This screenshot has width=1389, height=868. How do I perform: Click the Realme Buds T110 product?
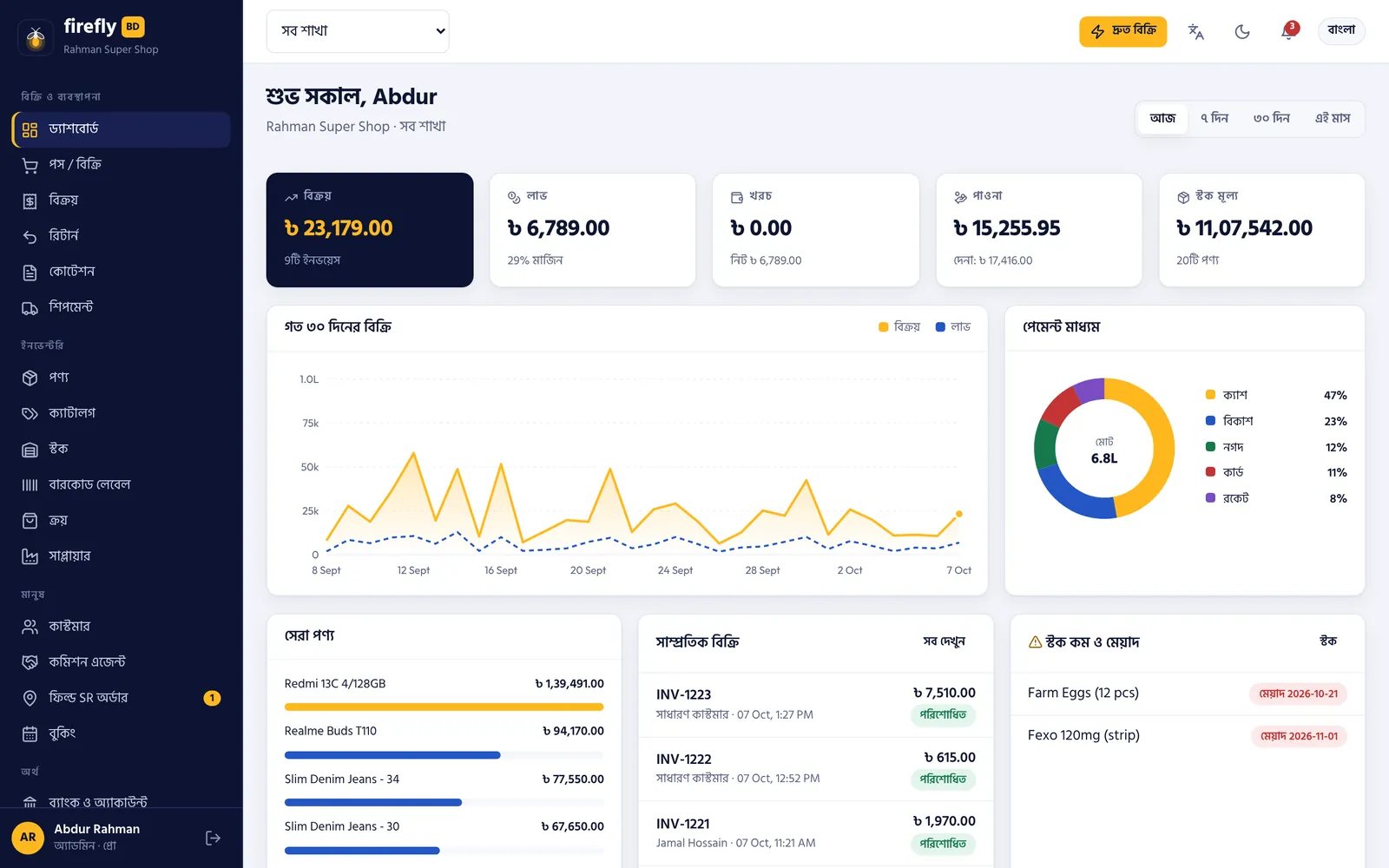pyautogui.click(x=444, y=742)
